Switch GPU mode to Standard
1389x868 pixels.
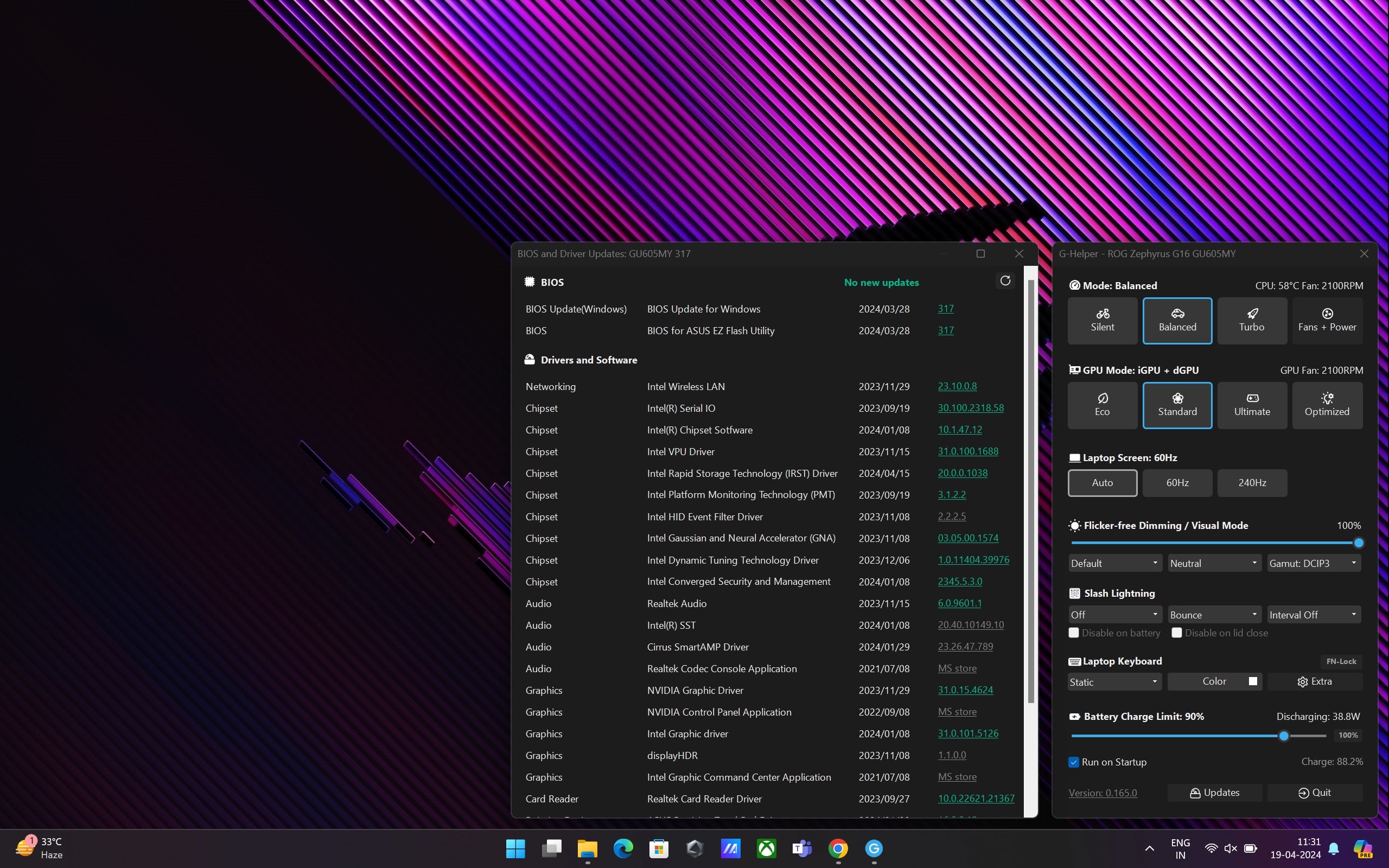coord(1177,405)
